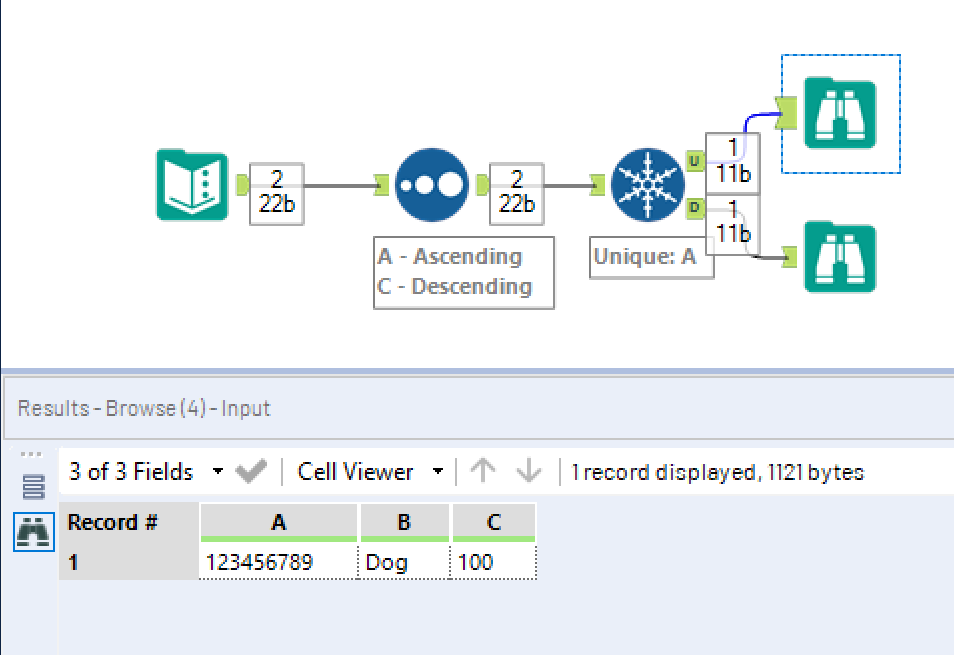Select the Text Input tool on canvas
Screen dimensions: 954x655
(x=192, y=185)
